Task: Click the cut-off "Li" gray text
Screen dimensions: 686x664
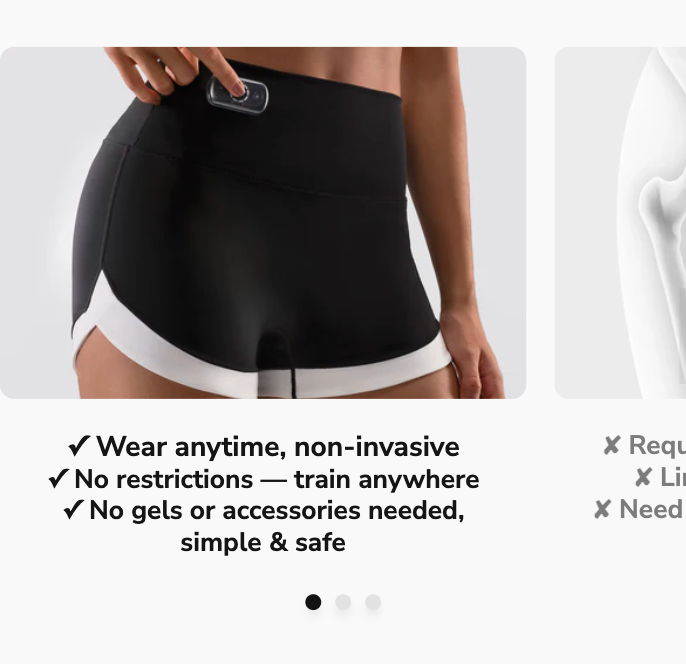Action: pyautogui.click(x=673, y=477)
